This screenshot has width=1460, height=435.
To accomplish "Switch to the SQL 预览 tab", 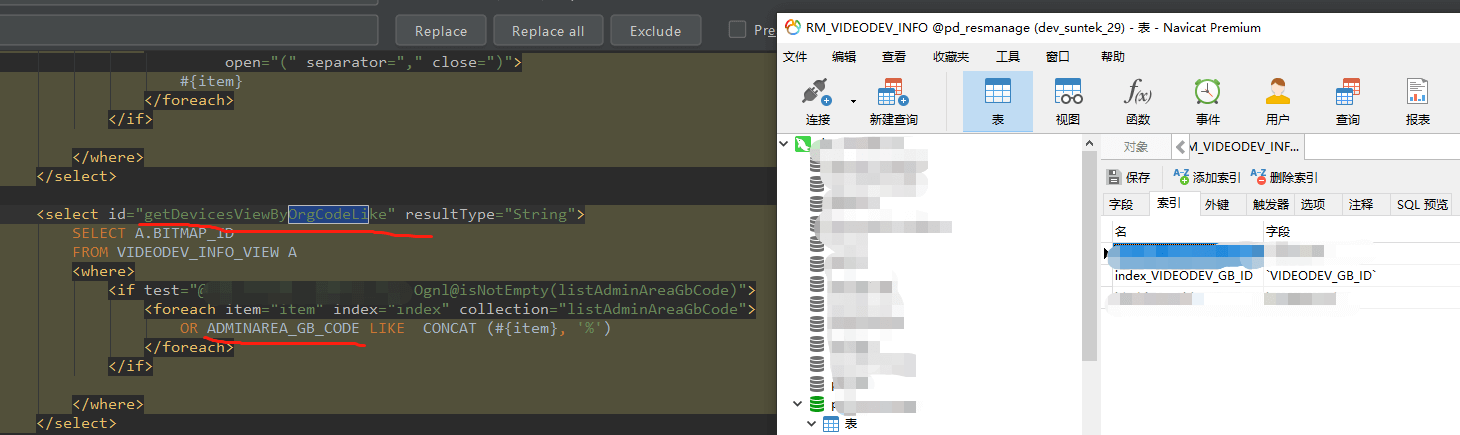I will [1422, 204].
